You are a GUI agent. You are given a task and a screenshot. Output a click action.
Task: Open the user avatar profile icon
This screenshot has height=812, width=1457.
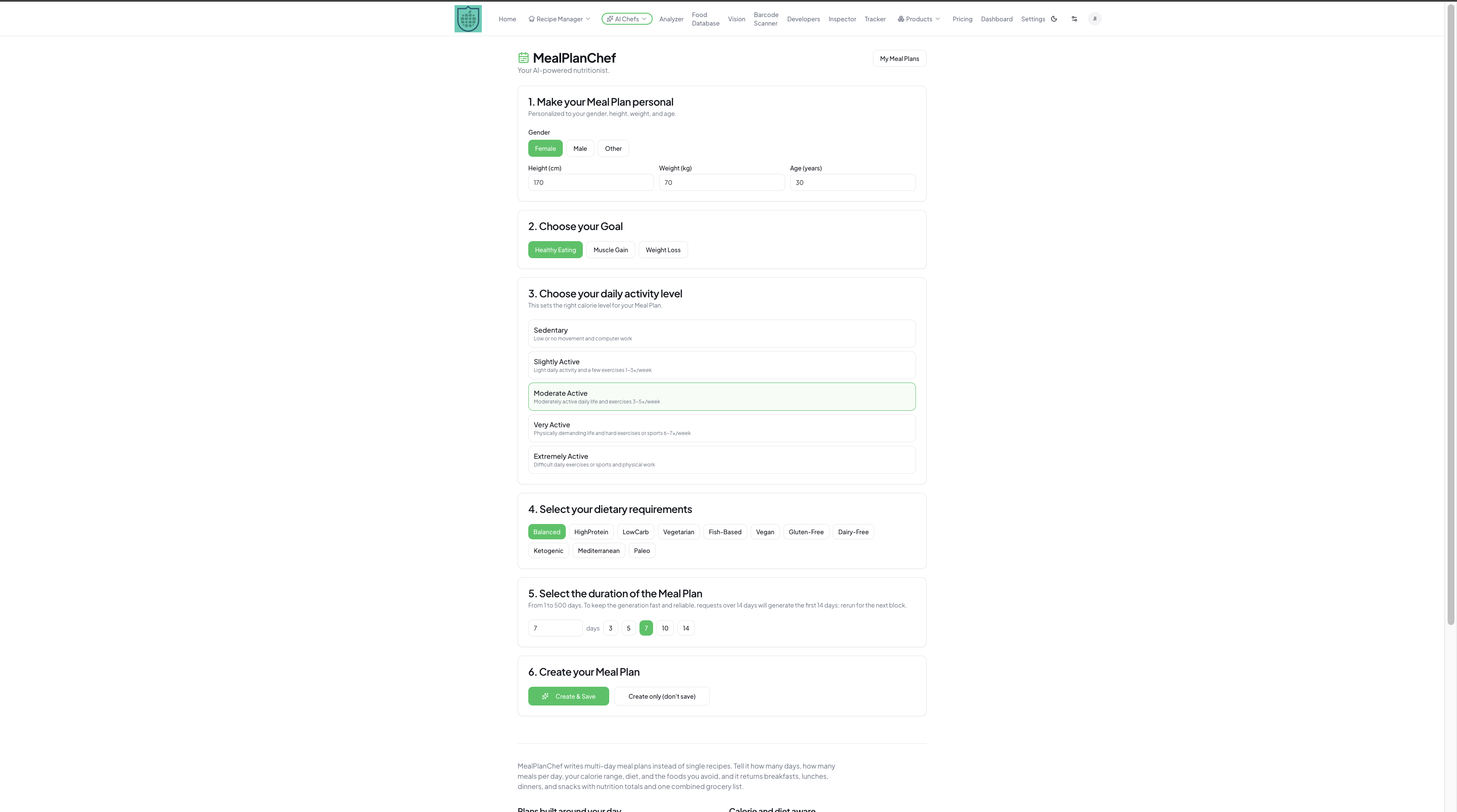pos(1094,19)
